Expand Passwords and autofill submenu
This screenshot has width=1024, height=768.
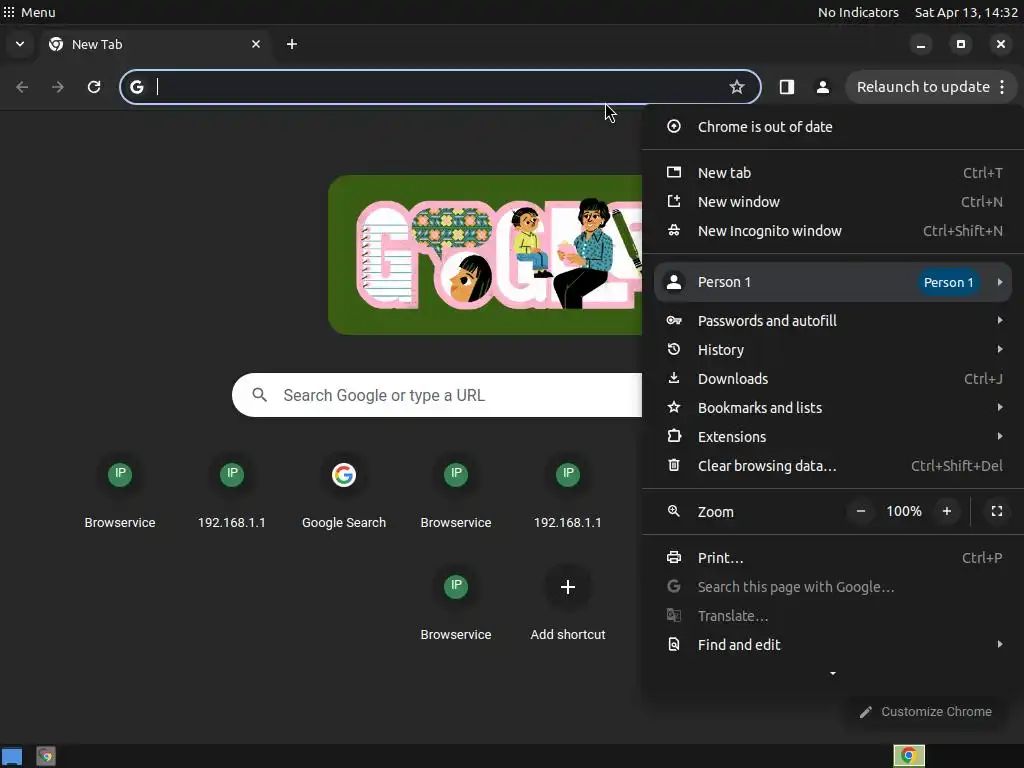(833, 321)
